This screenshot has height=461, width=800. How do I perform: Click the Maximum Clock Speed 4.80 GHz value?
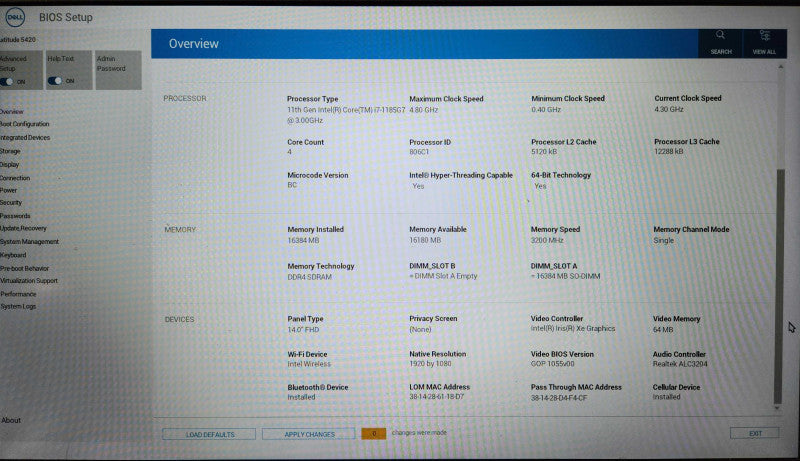pos(423,110)
